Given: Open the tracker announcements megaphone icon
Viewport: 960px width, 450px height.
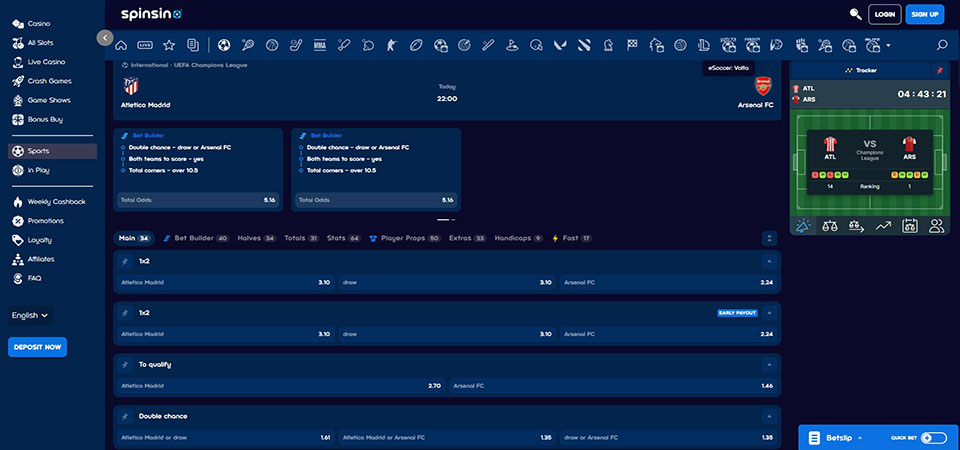Looking at the screenshot, I should [803, 226].
